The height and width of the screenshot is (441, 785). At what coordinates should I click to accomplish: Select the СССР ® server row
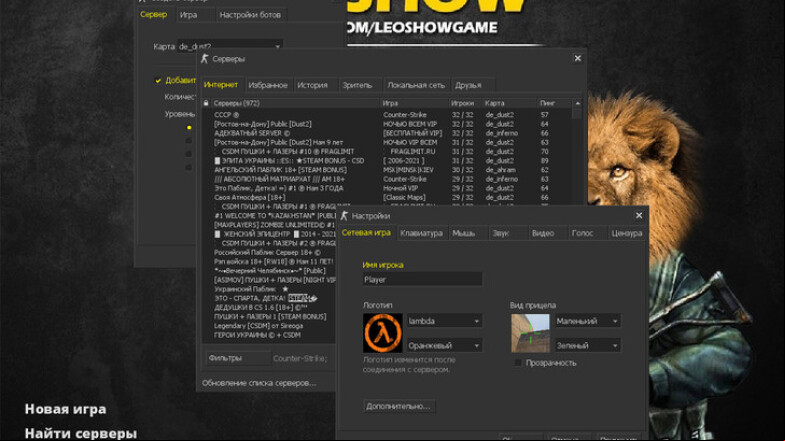click(385, 115)
